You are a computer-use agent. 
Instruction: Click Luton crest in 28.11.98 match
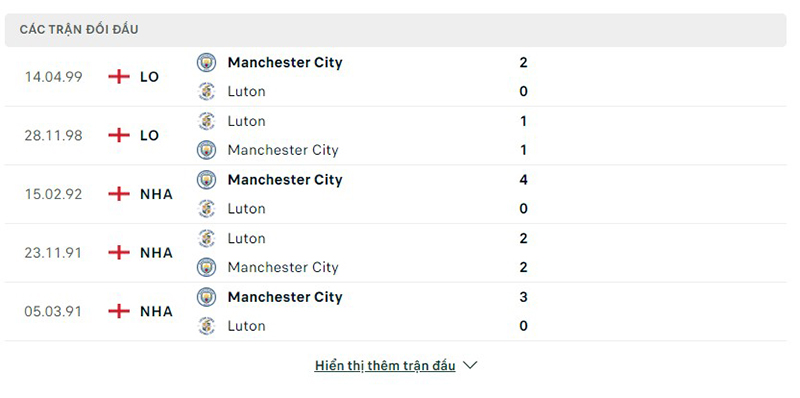coord(206,121)
